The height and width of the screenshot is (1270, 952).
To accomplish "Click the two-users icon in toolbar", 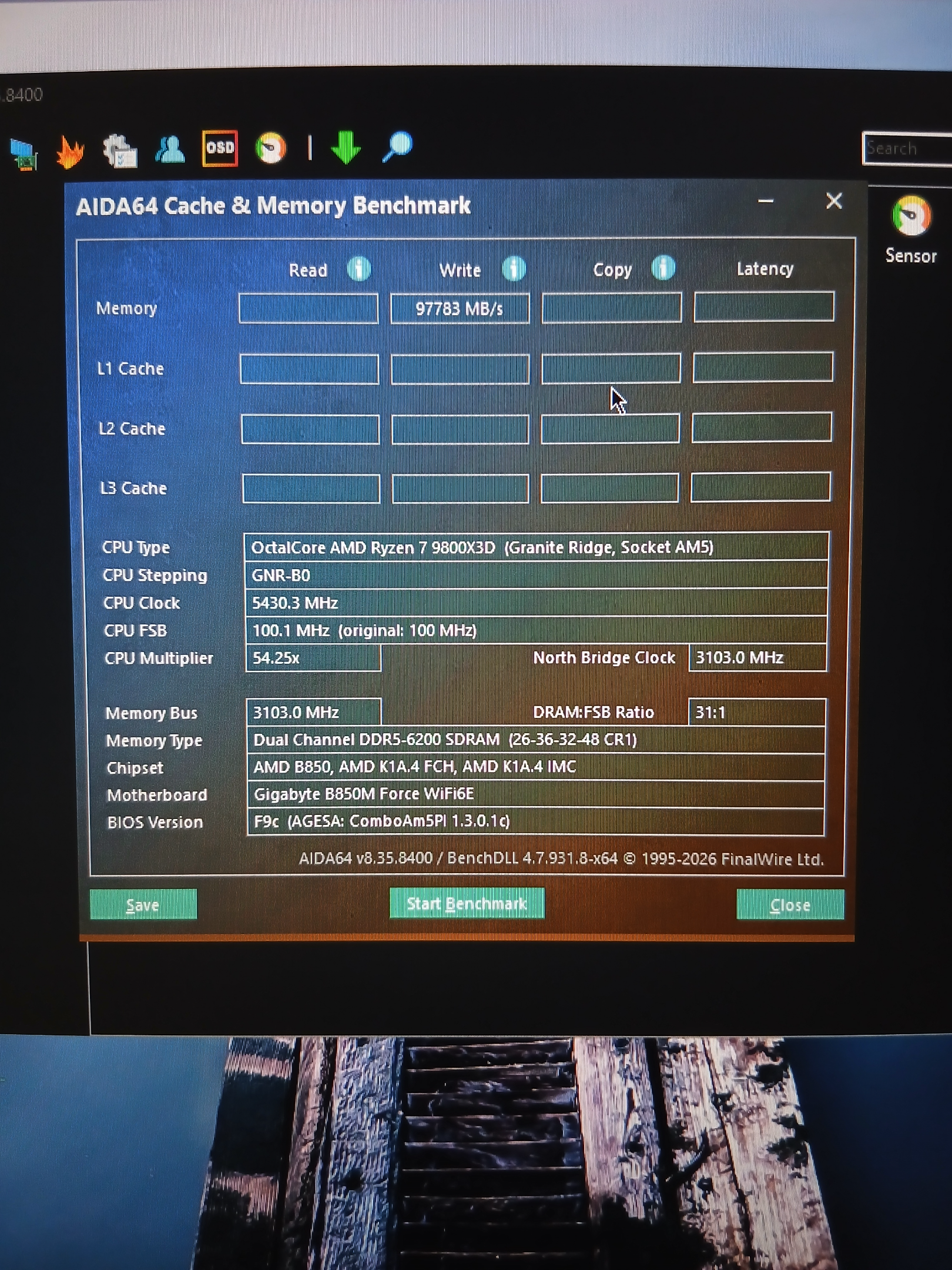I will pyautogui.click(x=170, y=149).
